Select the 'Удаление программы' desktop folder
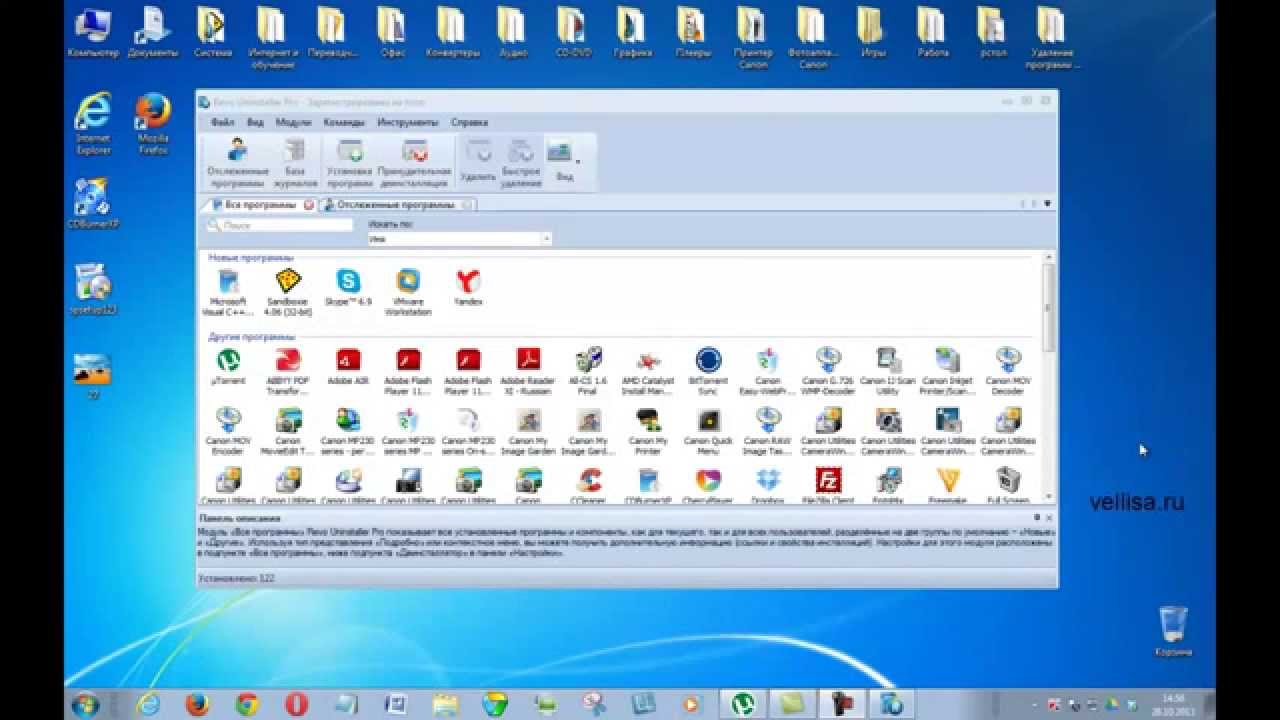1280x720 pixels. (1052, 37)
